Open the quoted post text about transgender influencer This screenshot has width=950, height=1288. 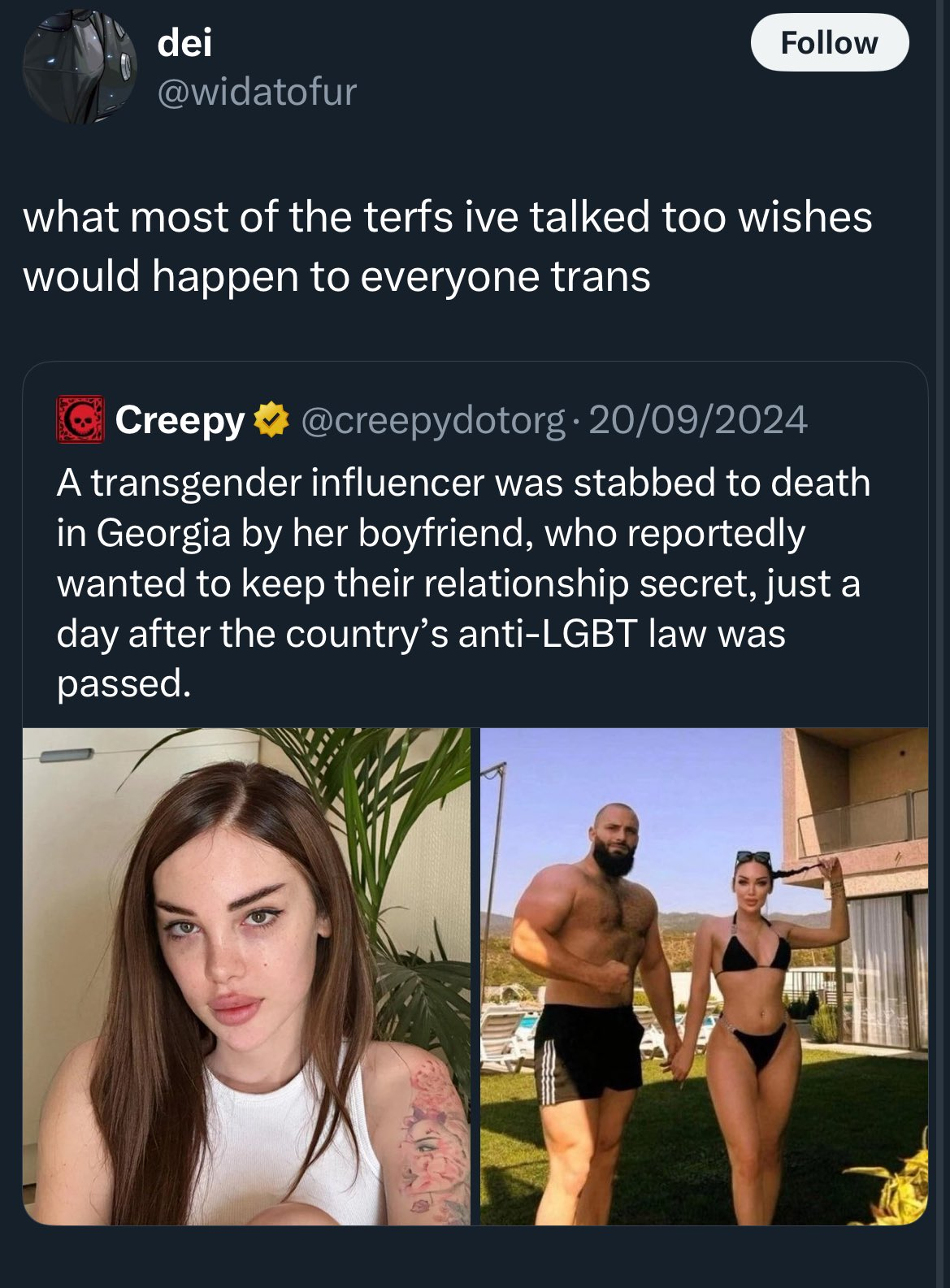coord(463,583)
